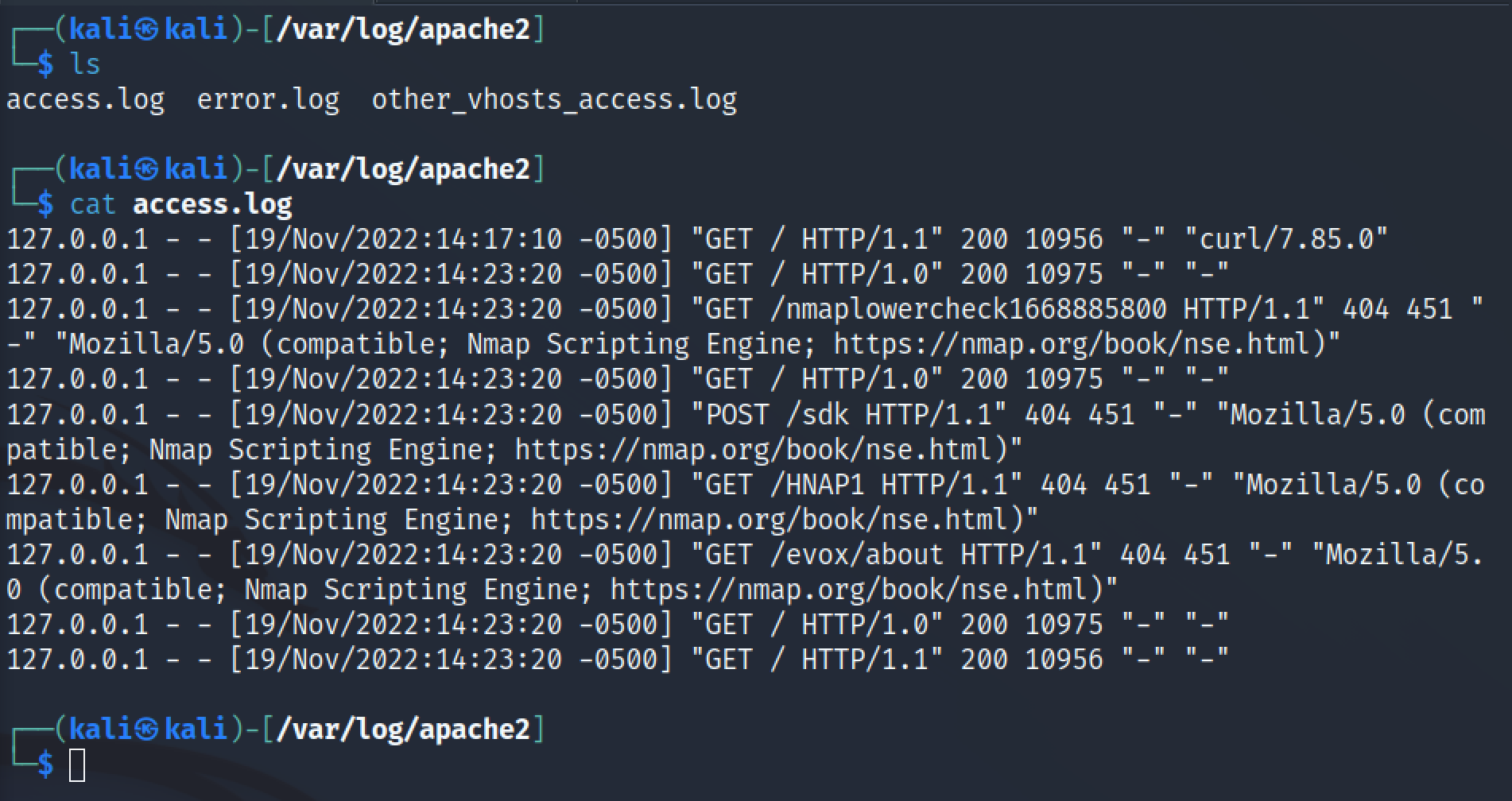Screen dimensions: 1512x801
Task: Click the Kali symbol in the last prompt
Action: pos(146,729)
